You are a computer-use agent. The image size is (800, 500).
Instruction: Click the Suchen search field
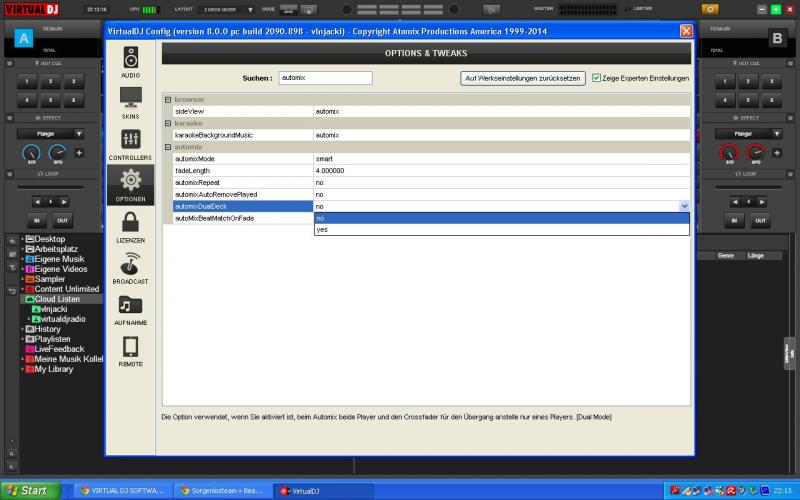325,78
